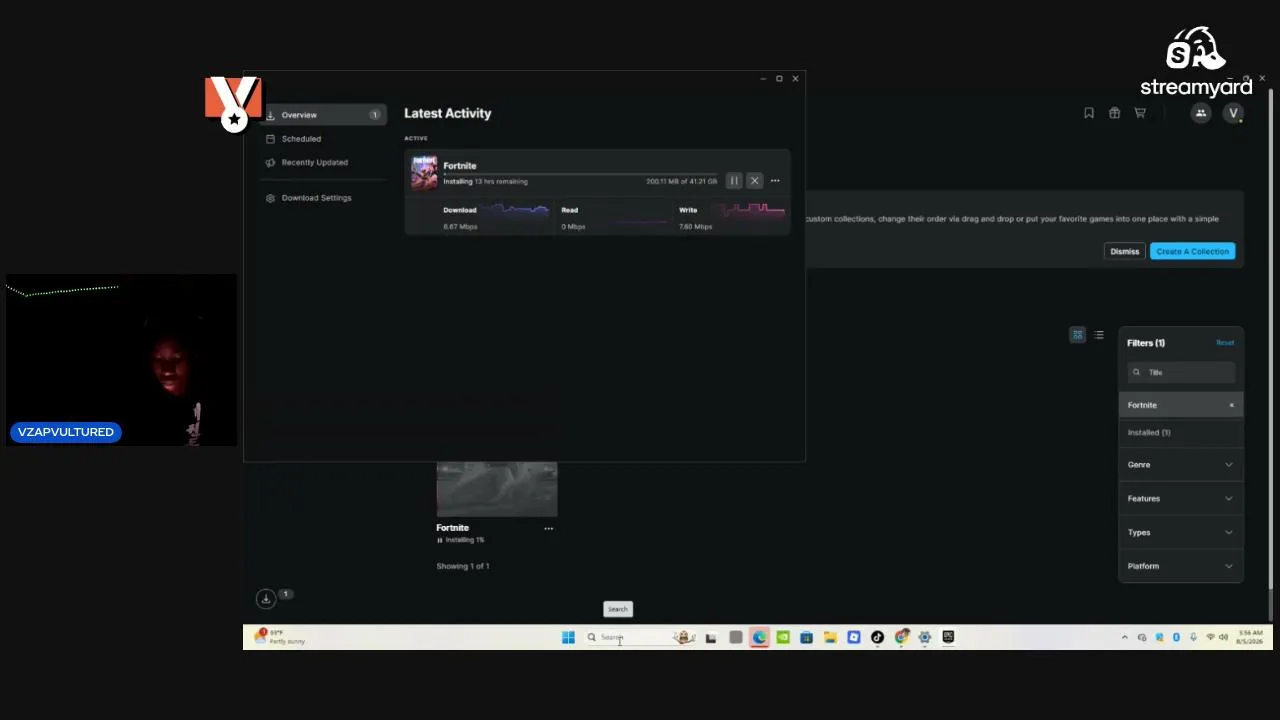Reset the library filters

pos(1225,343)
